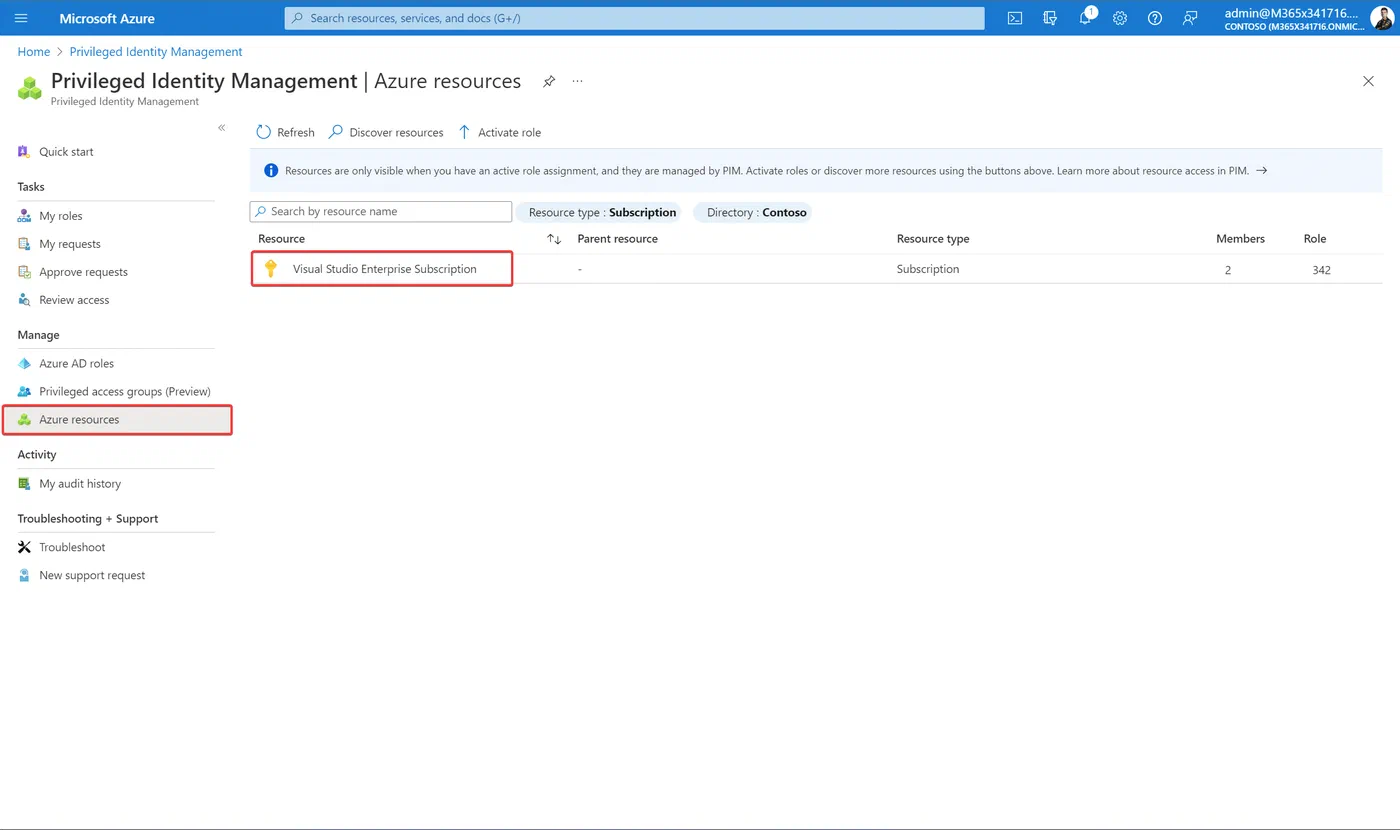Image resolution: width=1400 pixels, height=830 pixels.
Task: Close the Azure resources blade
Action: (1368, 81)
